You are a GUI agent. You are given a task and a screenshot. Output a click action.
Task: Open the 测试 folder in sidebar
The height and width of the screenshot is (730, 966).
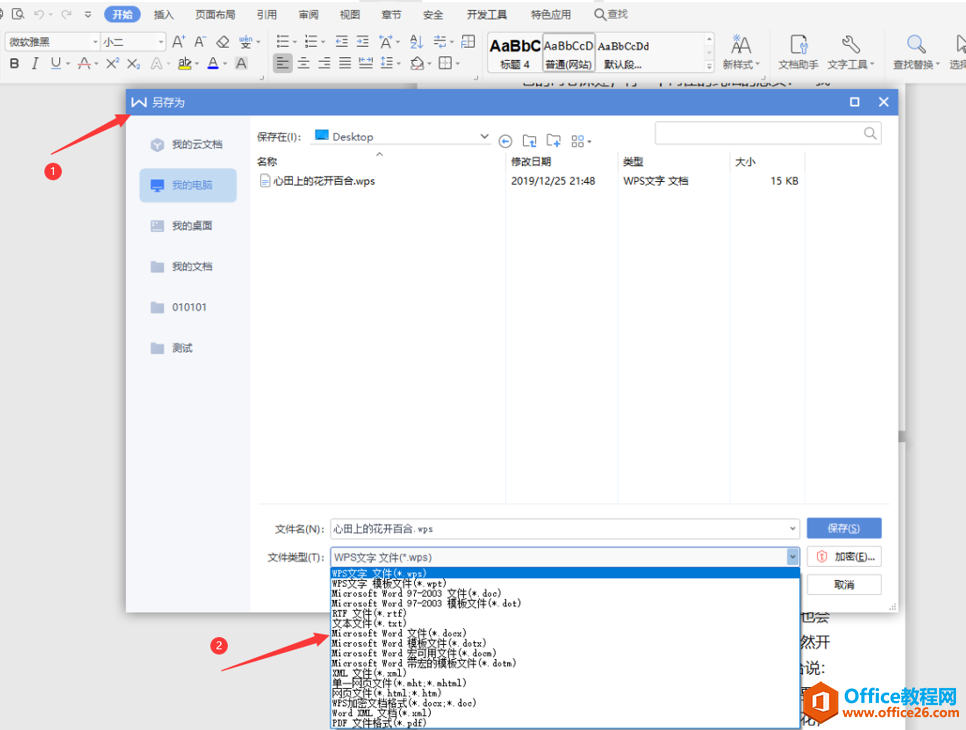point(187,348)
